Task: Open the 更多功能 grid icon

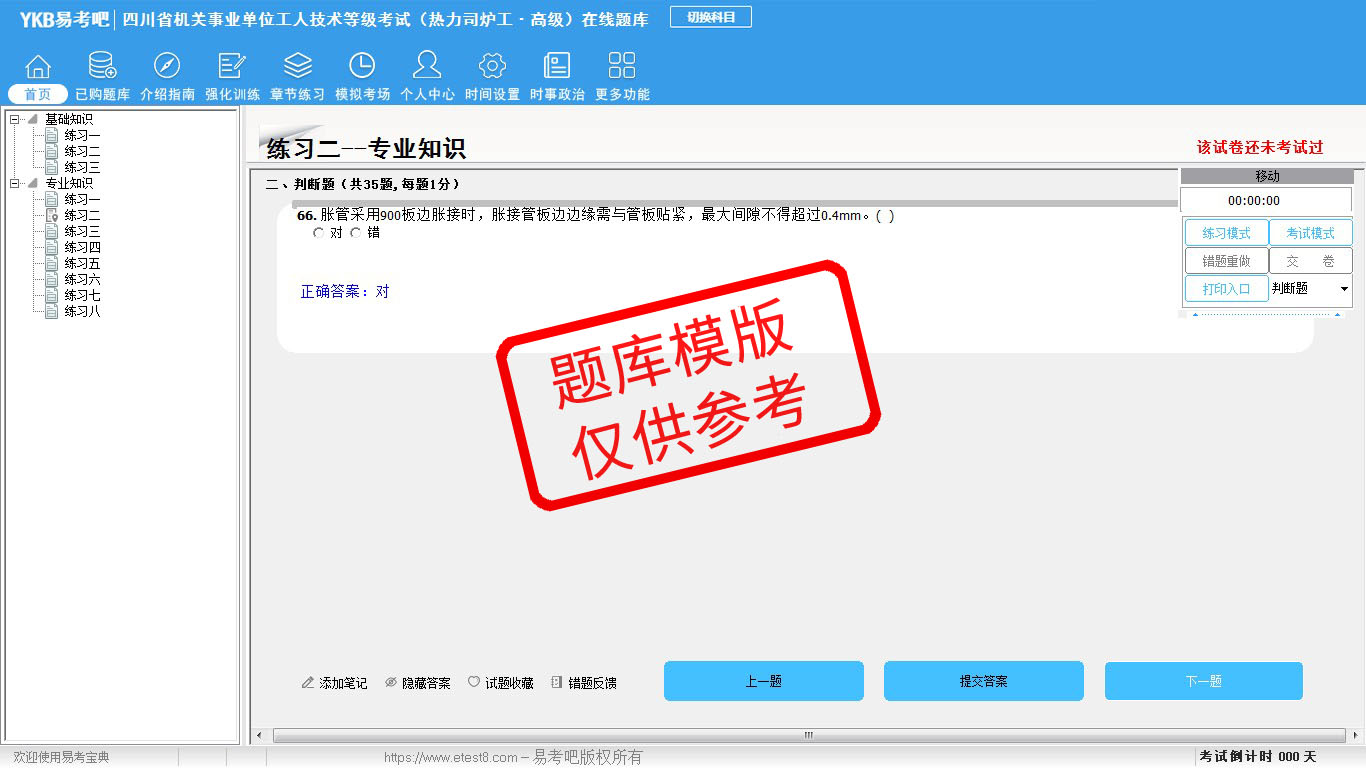Action: pyautogui.click(x=622, y=66)
